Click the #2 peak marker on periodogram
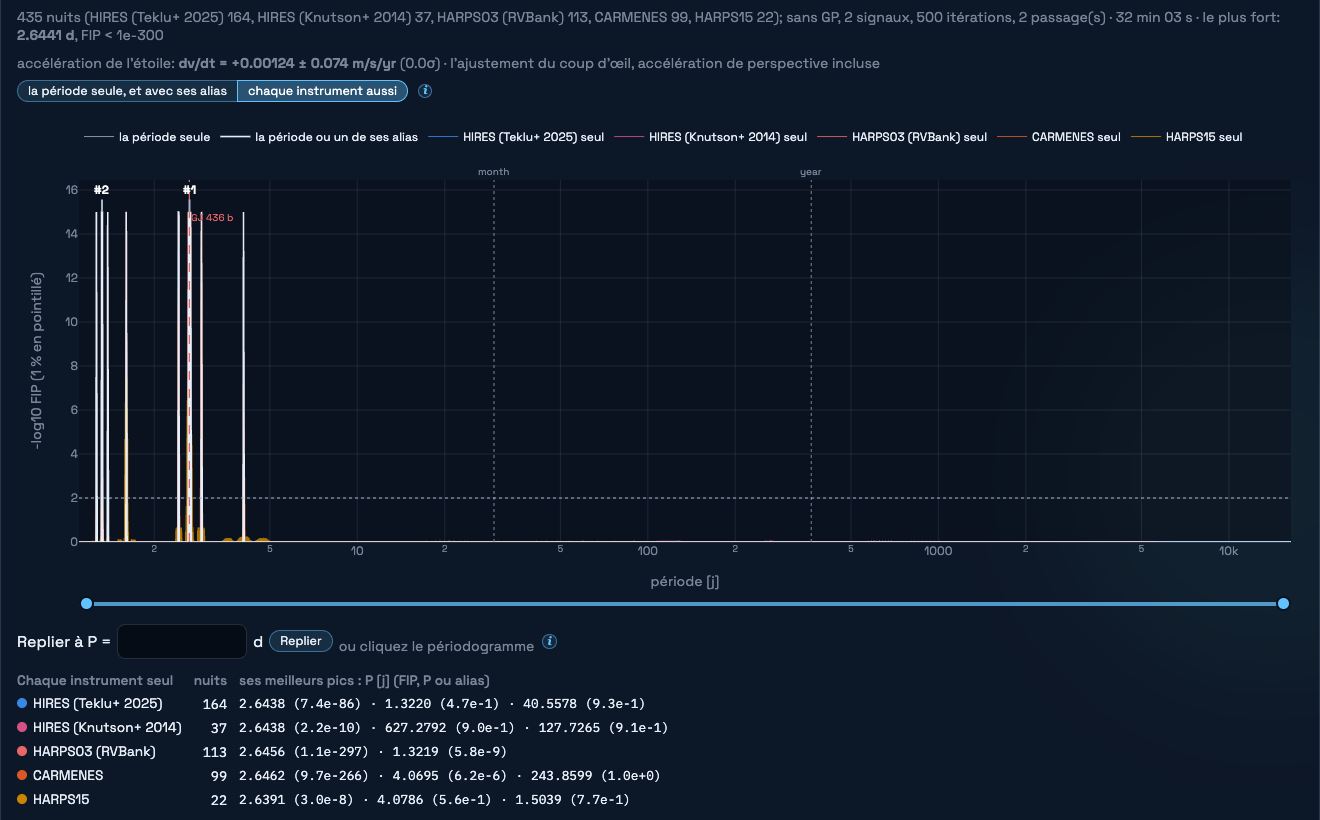The width and height of the screenshot is (1320, 820). click(x=101, y=190)
